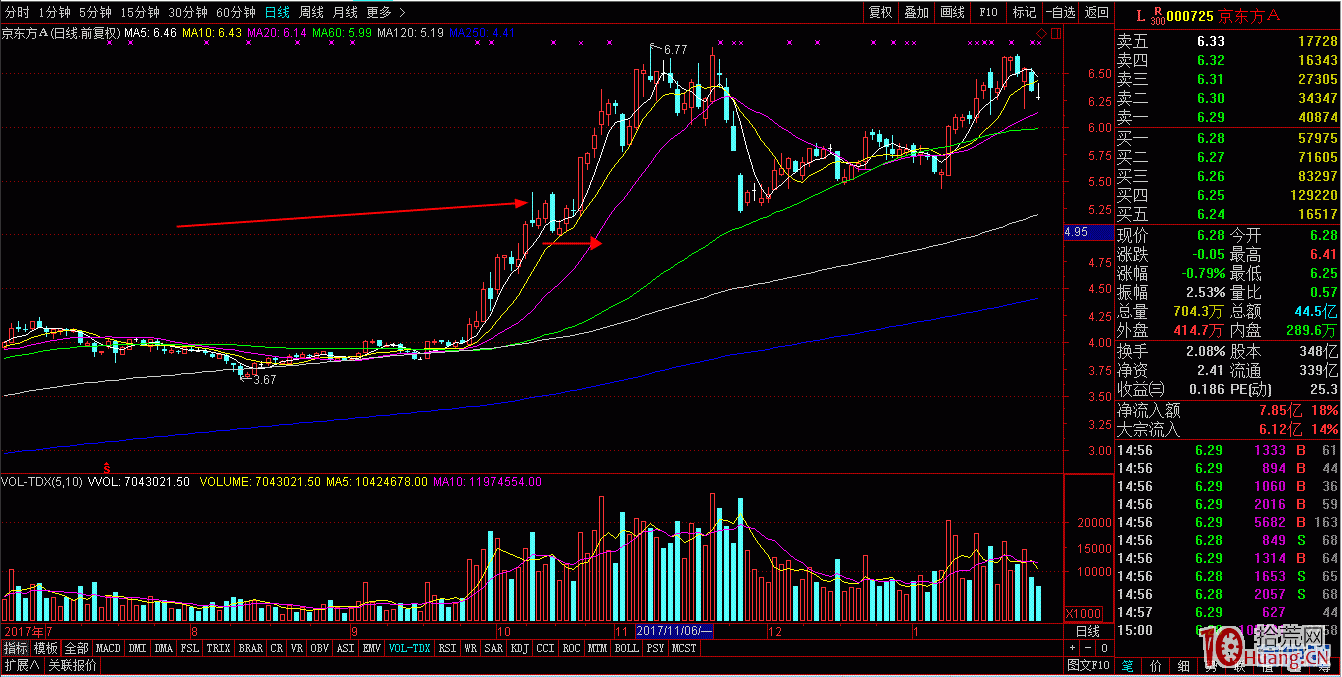Apply the BRAR indicator

coord(251,648)
